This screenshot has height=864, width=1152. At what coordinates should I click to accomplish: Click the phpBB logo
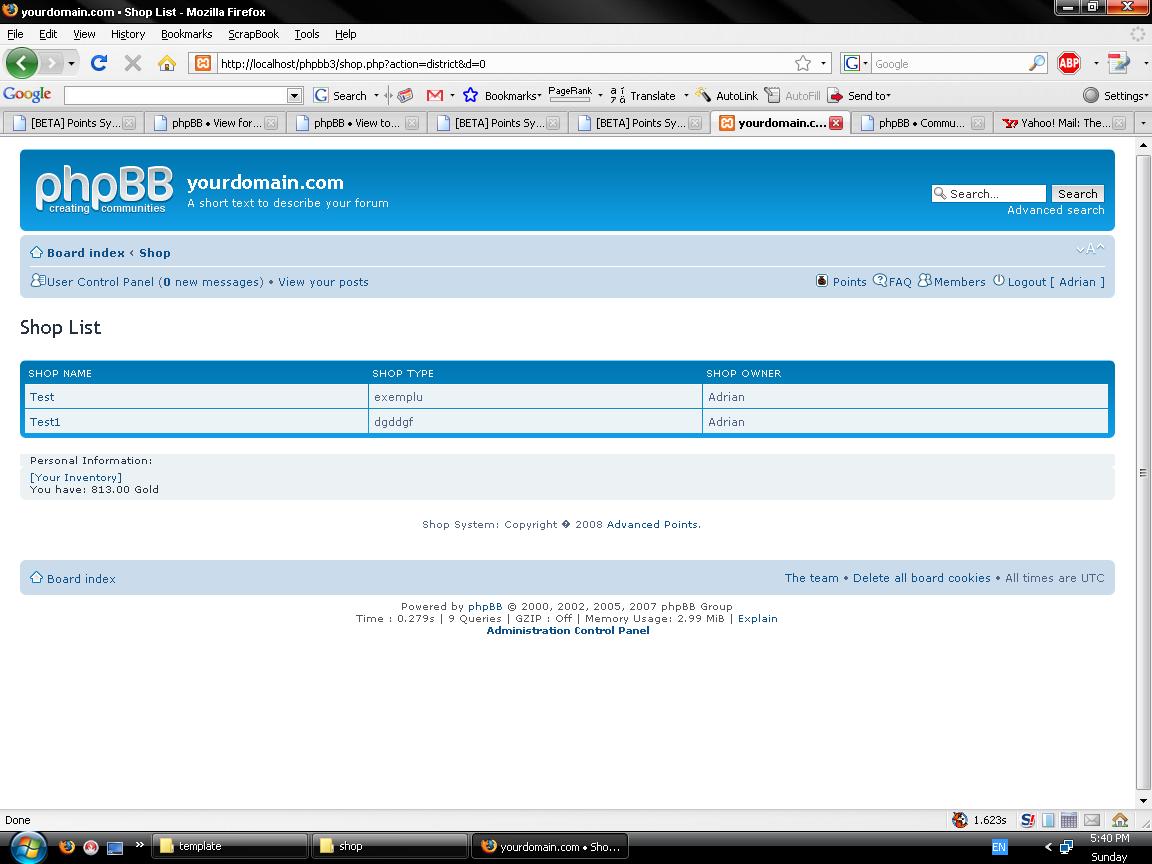point(103,190)
